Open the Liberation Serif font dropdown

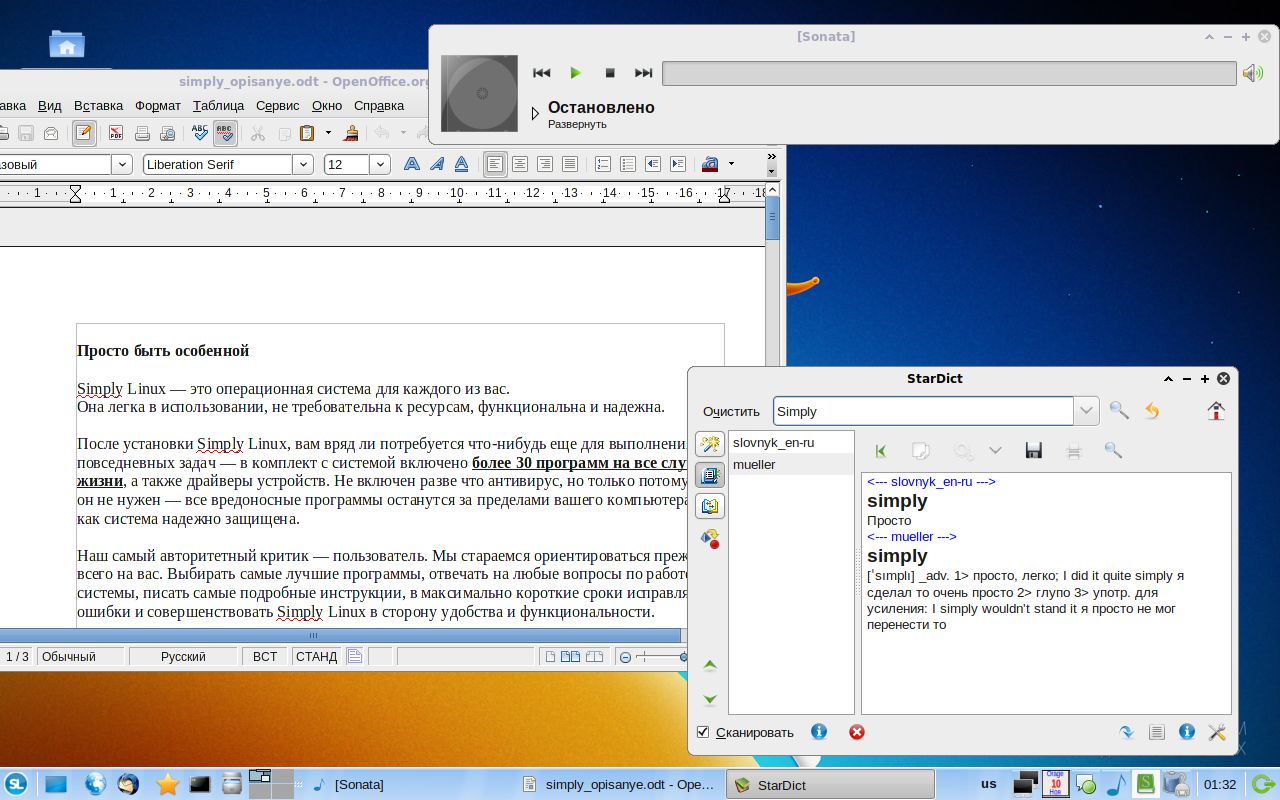coord(302,164)
